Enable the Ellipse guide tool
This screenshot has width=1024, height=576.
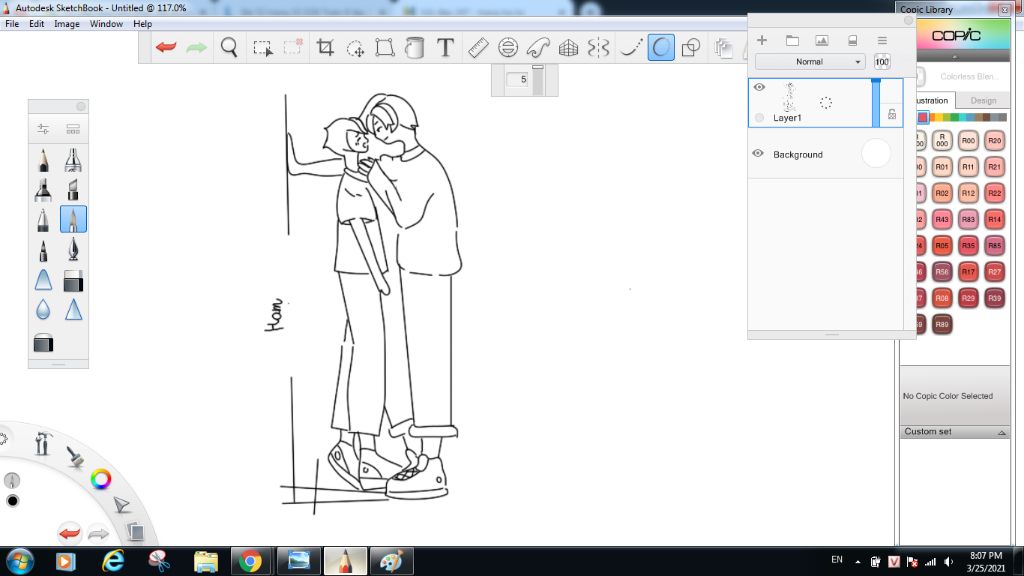507,47
